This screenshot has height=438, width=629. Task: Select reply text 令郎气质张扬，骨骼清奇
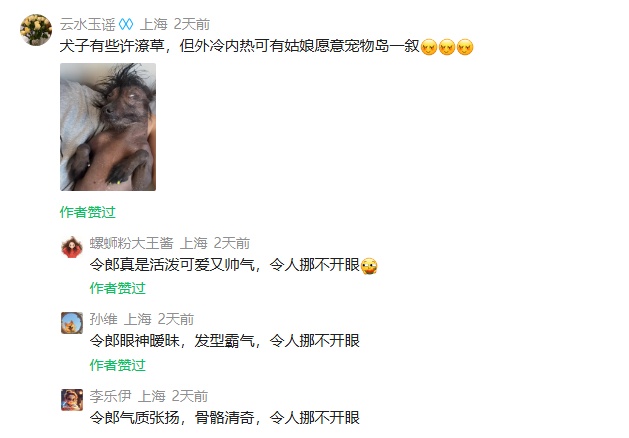[x=172, y=418]
